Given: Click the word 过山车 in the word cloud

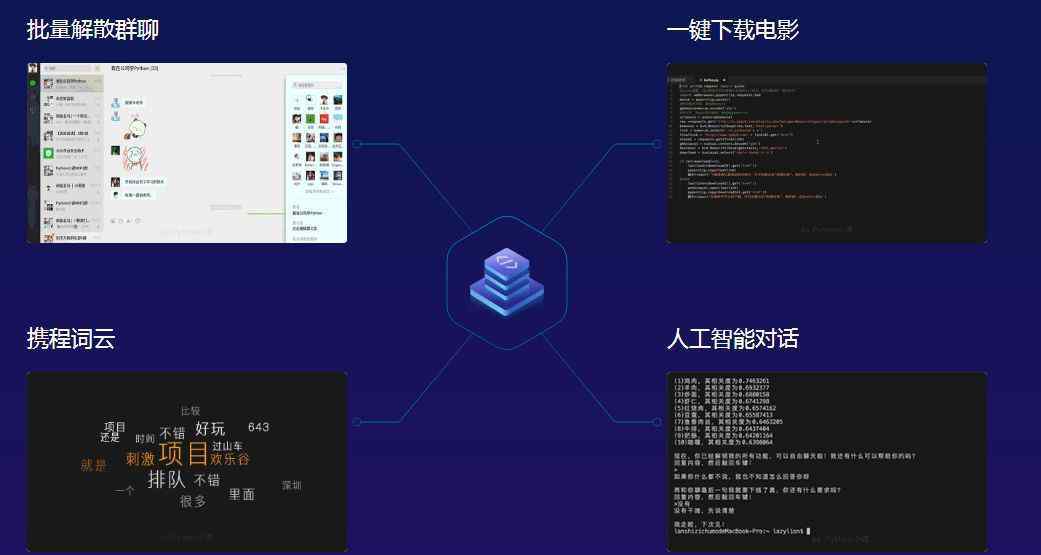Looking at the screenshot, I should (x=227, y=446).
